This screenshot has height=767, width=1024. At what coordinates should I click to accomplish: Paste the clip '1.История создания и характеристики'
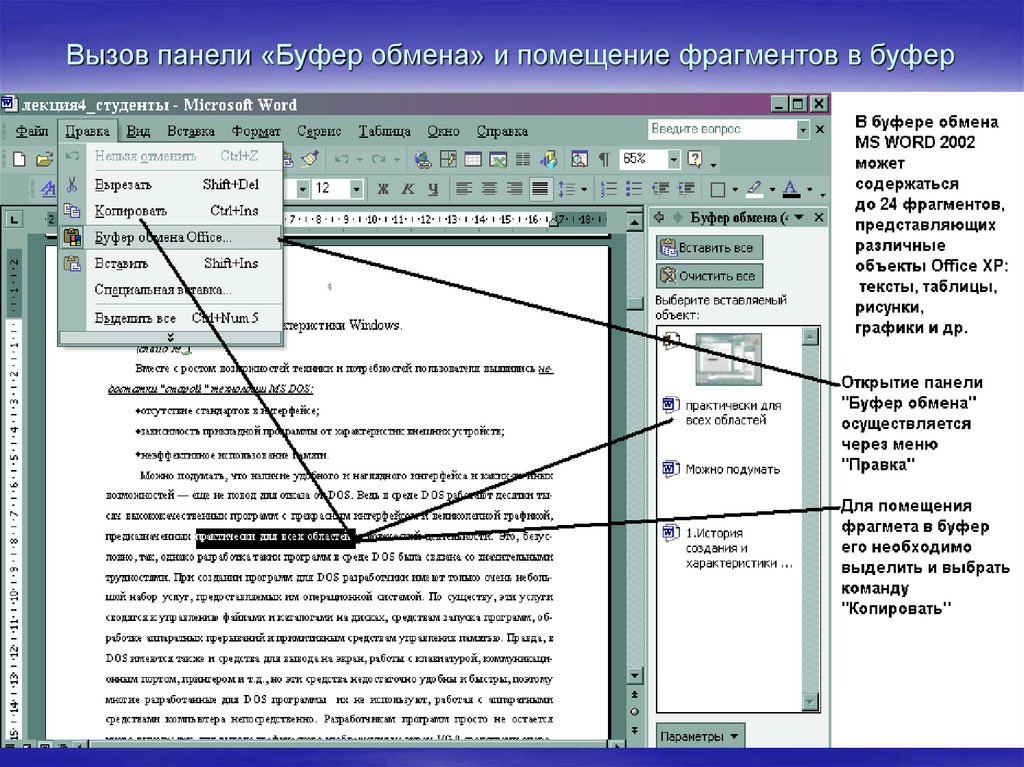730,547
